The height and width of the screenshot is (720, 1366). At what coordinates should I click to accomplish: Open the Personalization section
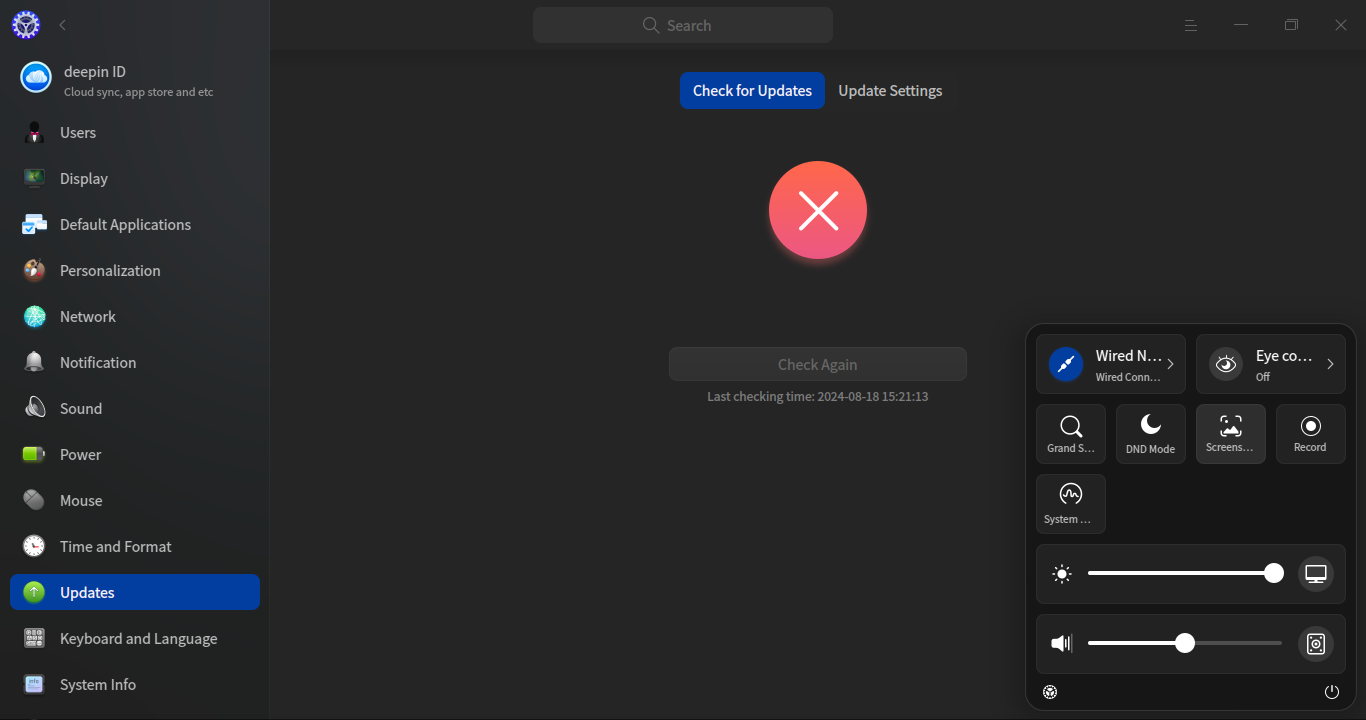[135, 271]
